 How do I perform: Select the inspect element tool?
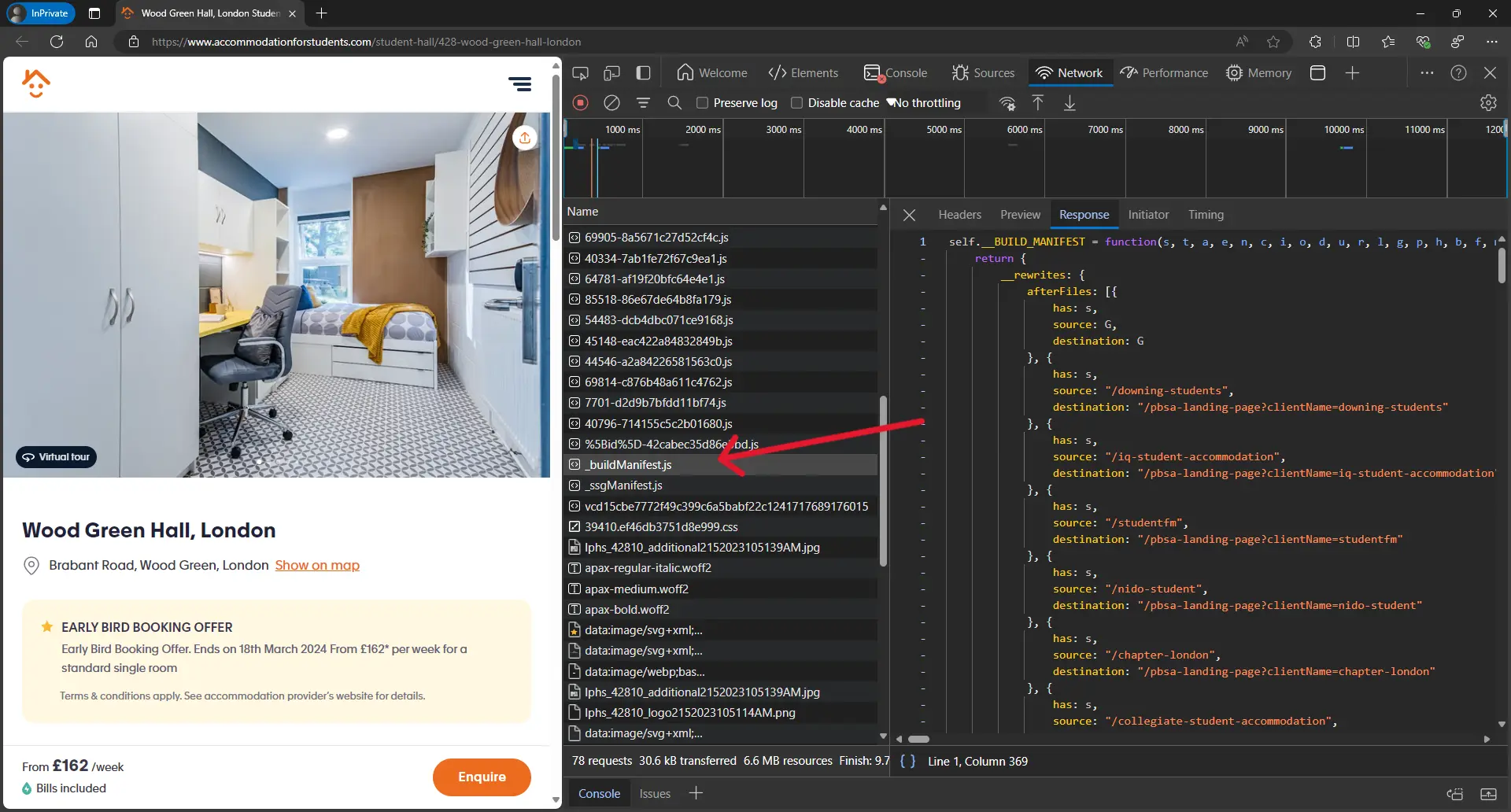pos(580,72)
